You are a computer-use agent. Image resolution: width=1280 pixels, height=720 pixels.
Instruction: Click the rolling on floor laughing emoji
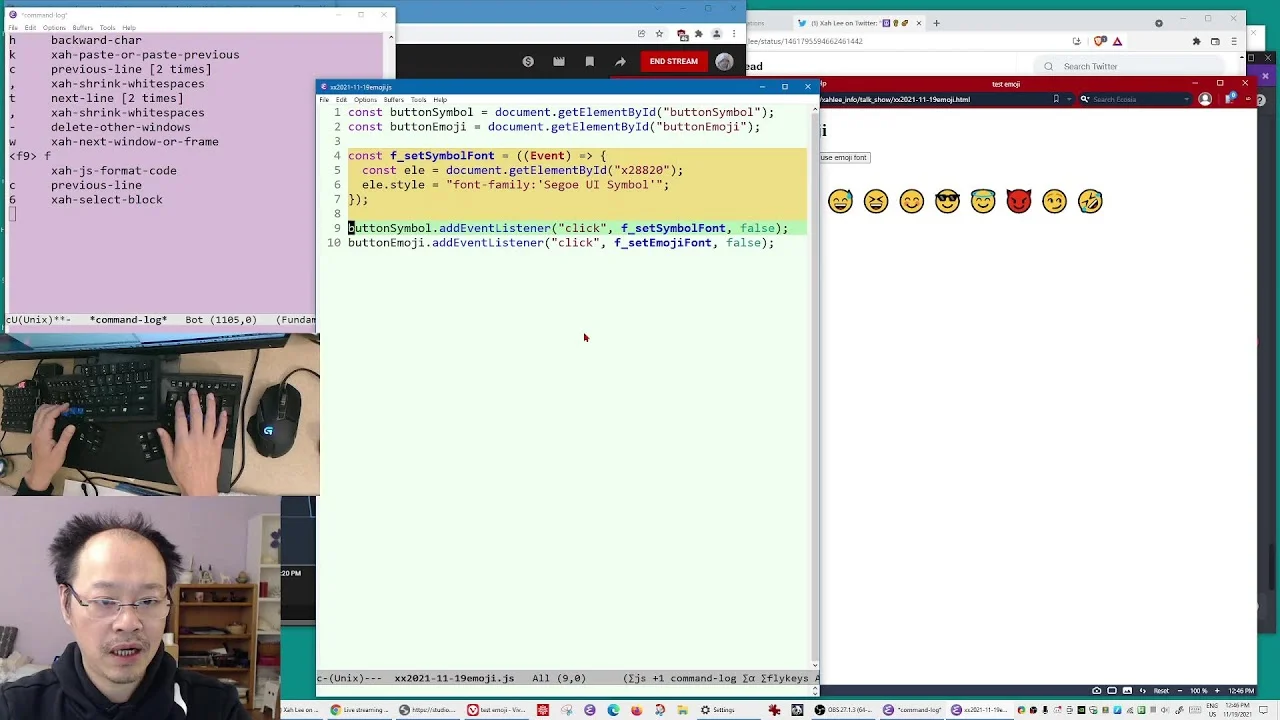(x=1090, y=202)
